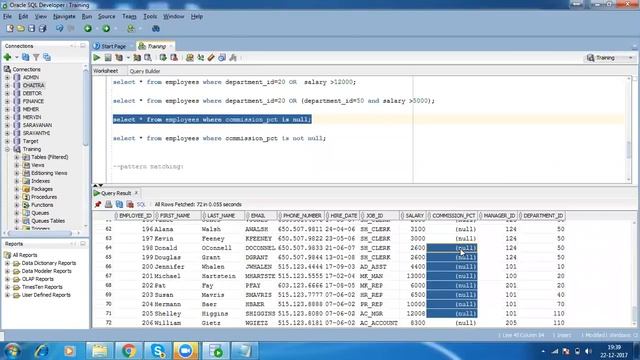Click the Delete row icon in Query Result toolbar
Viewport: 640px width, 360px height.
[130, 204]
